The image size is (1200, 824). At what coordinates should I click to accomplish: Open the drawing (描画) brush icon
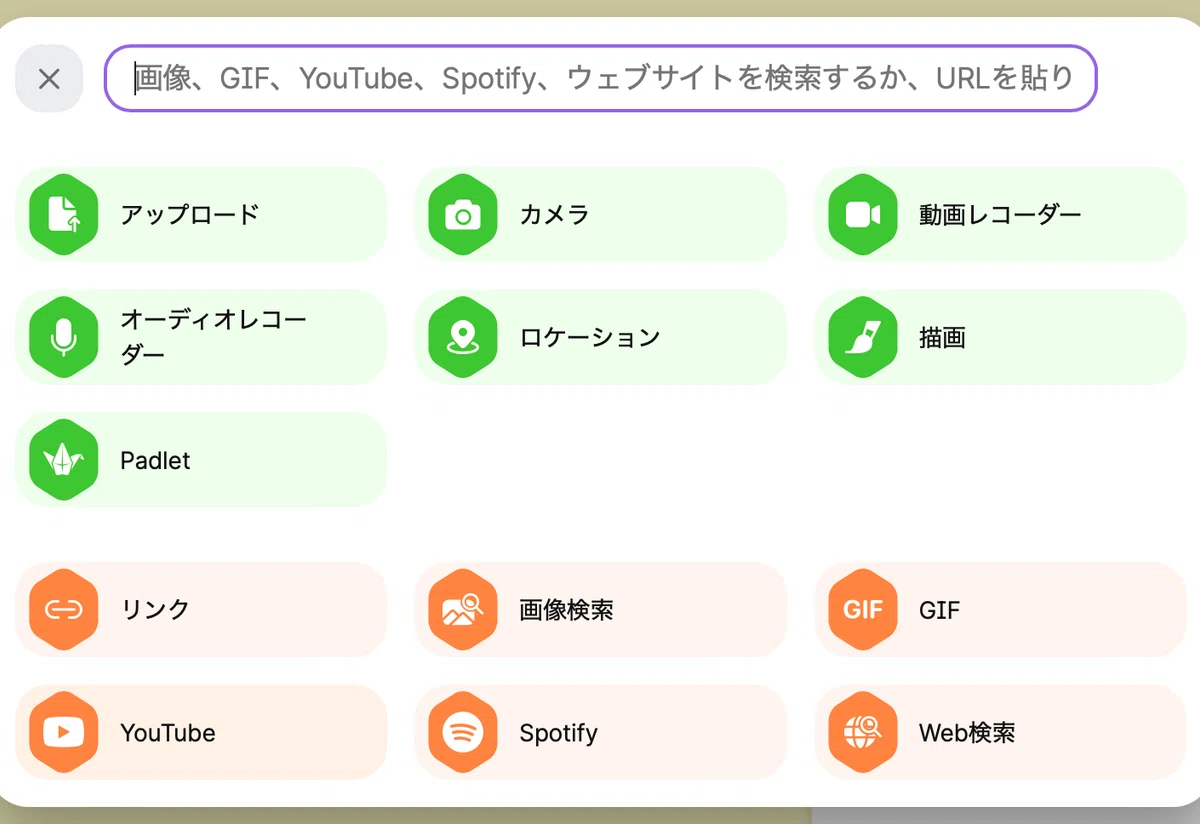click(x=863, y=337)
